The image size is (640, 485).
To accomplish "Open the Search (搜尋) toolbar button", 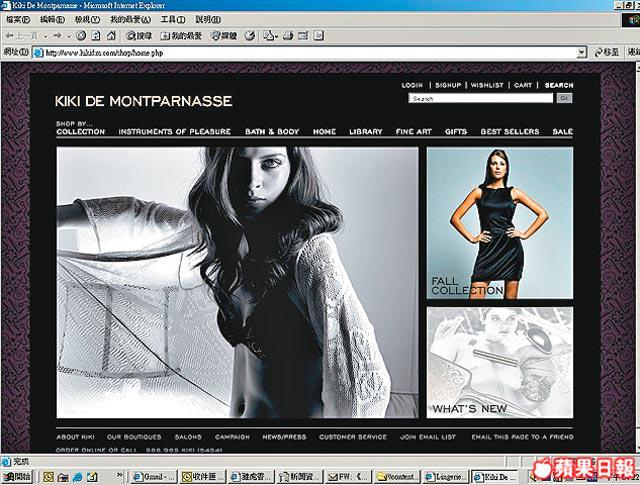I will point(139,36).
